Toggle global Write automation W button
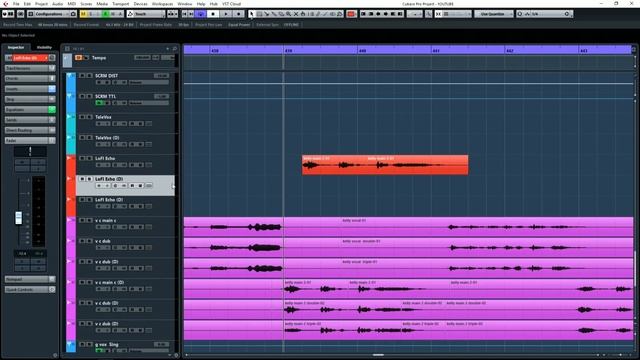This screenshot has width=640, height=360. point(113,14)
